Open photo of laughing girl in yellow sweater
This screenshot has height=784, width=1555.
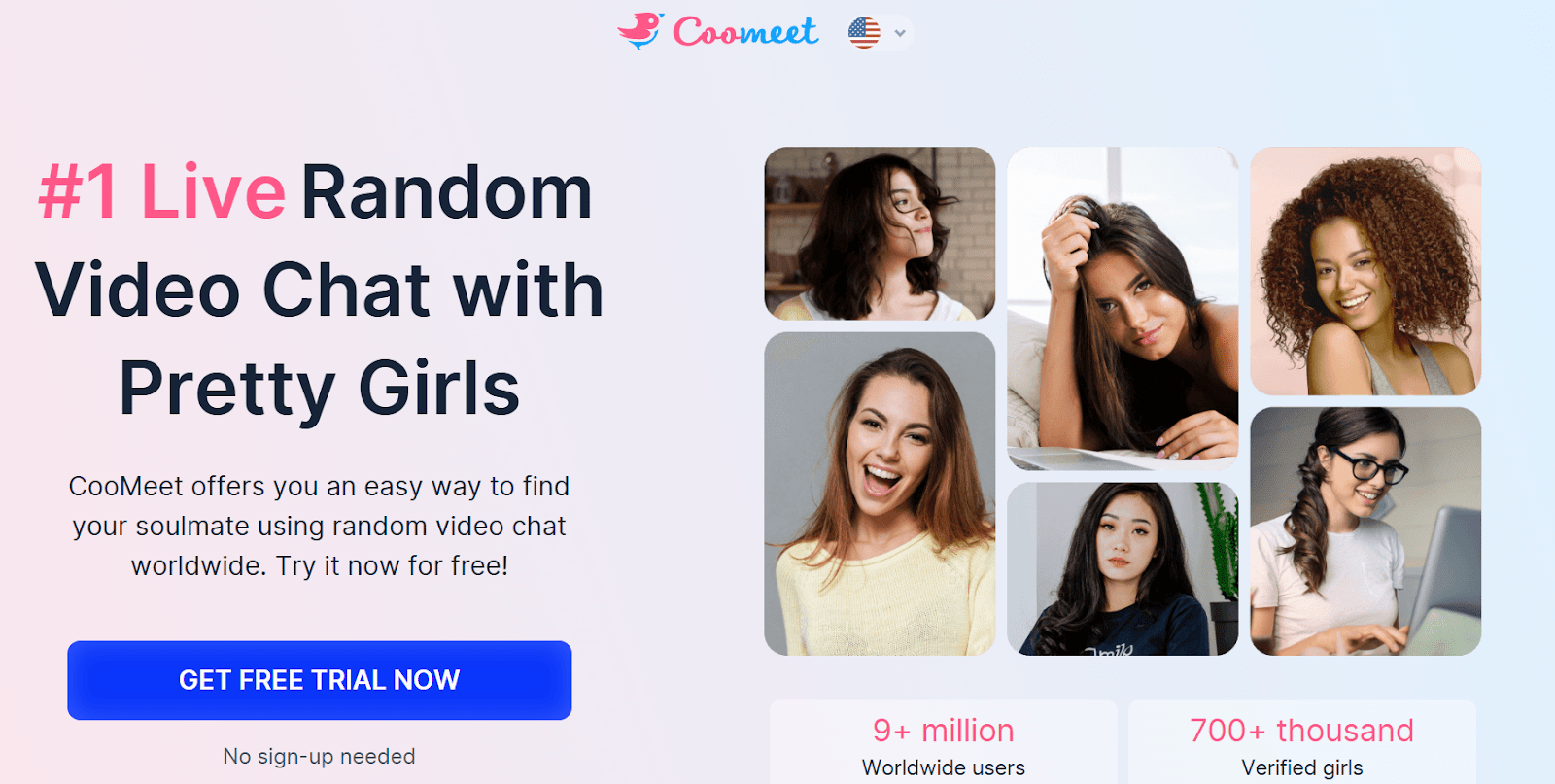(x=880, y=494)
